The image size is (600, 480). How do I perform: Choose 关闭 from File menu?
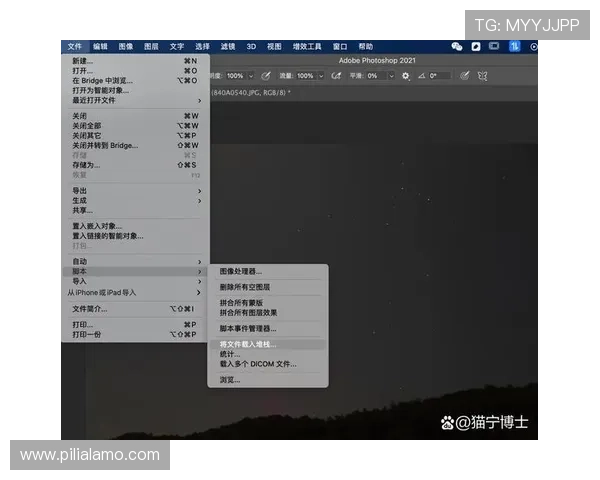point(135,116)
